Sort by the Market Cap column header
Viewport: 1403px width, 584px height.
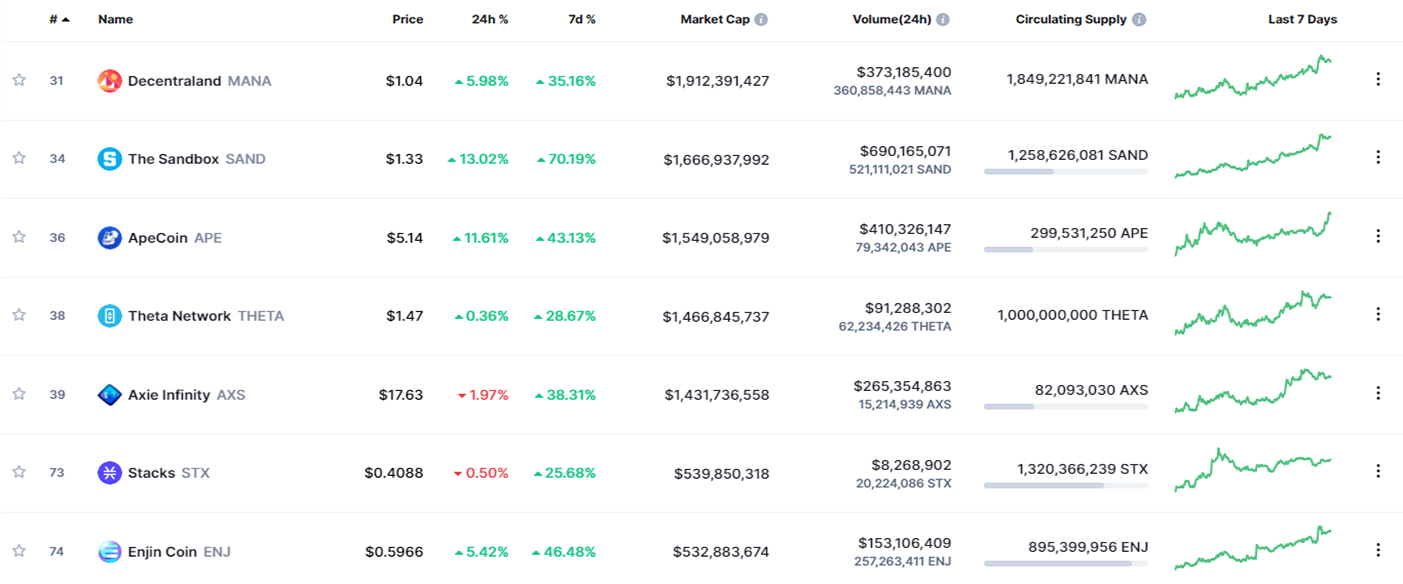[715, 20]
